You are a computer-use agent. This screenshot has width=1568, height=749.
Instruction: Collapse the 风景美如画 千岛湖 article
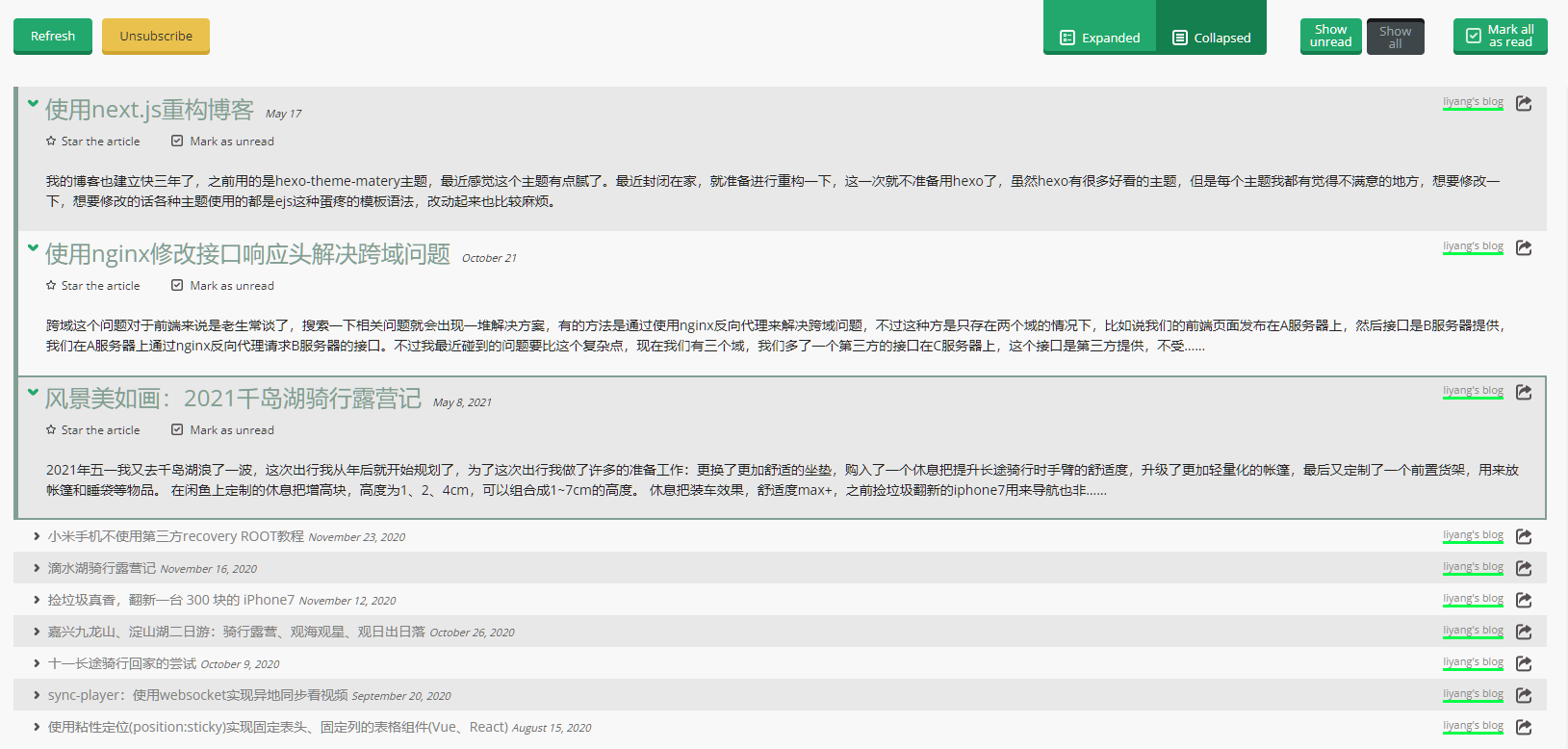click(33, 392)
